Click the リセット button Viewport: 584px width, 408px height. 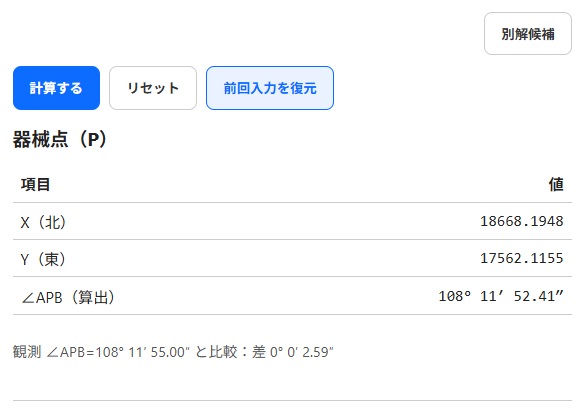[x=153, y=88]
